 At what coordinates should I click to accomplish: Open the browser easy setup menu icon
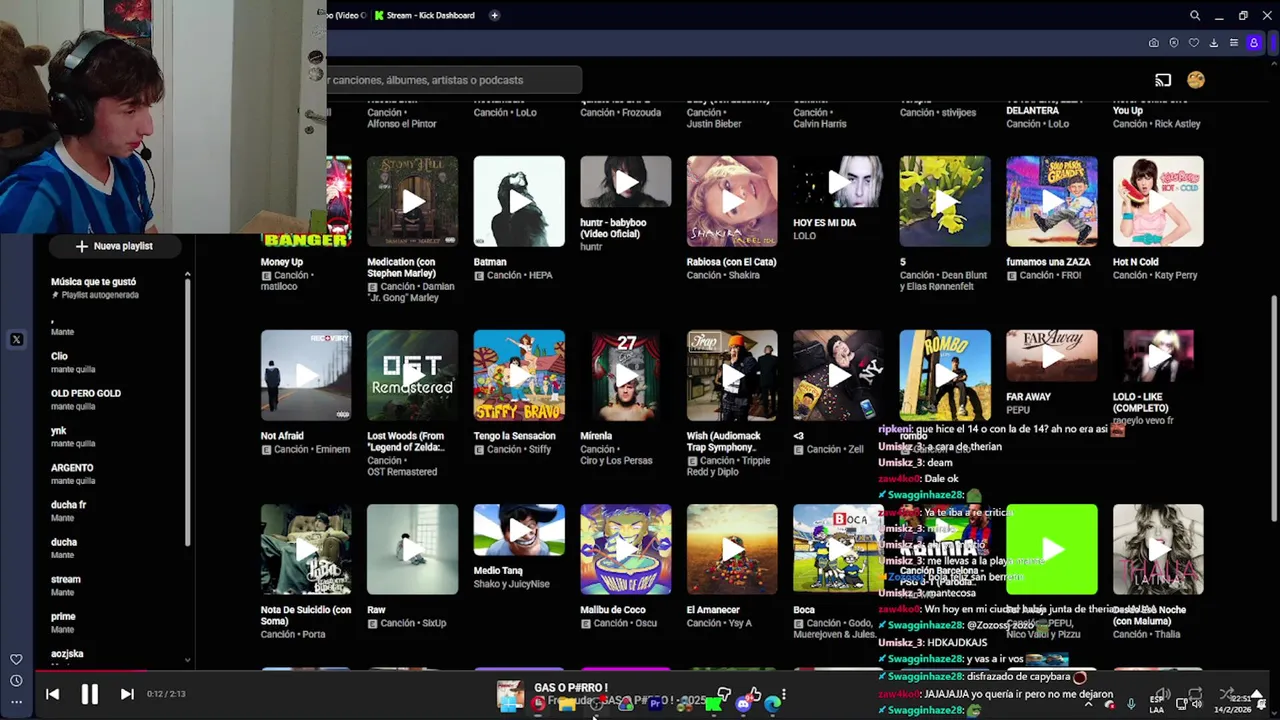(x=1234, y=43)
